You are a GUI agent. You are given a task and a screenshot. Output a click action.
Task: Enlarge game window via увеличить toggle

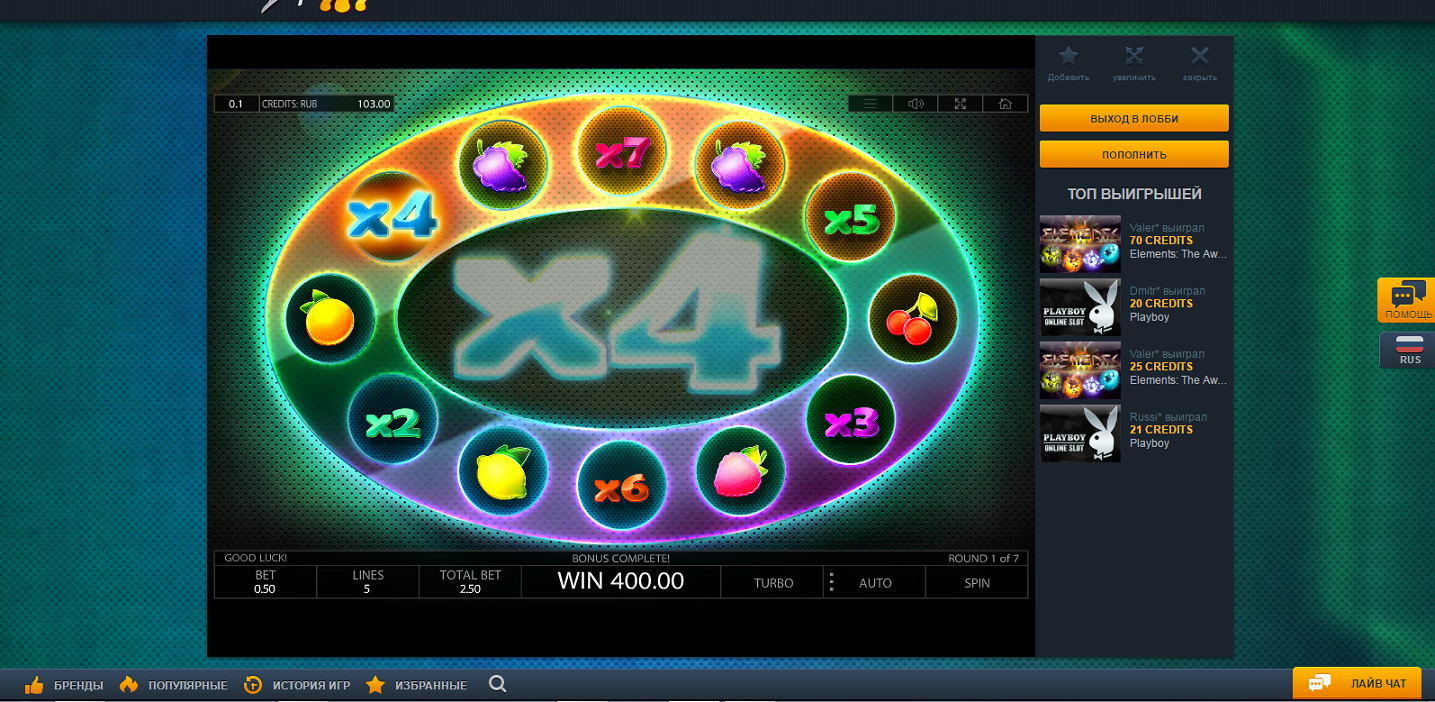(x=1133, y=57)
